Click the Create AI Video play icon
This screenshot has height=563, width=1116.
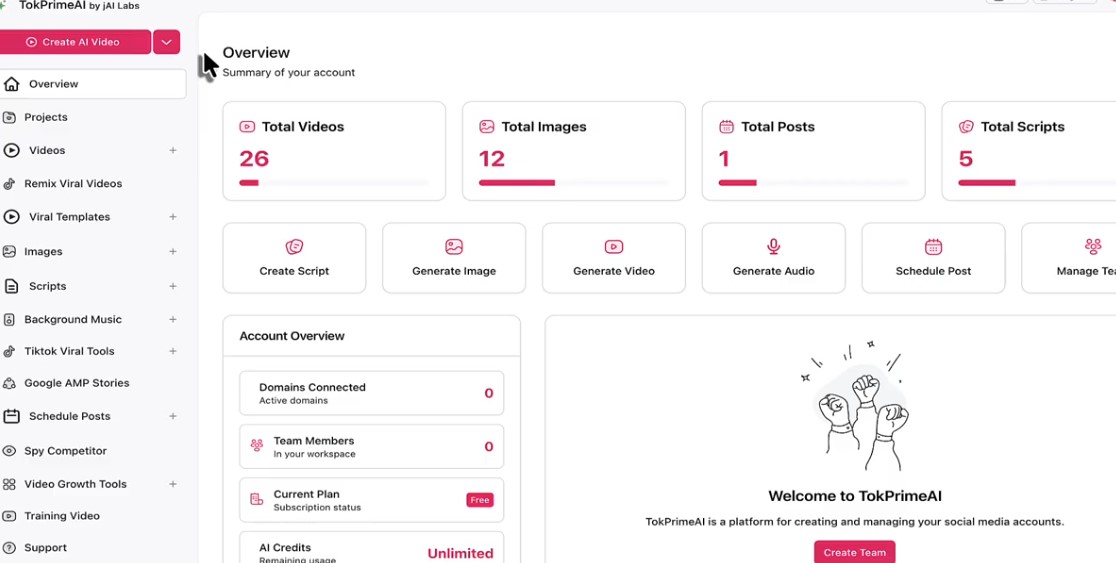click(x=31, y=42)
